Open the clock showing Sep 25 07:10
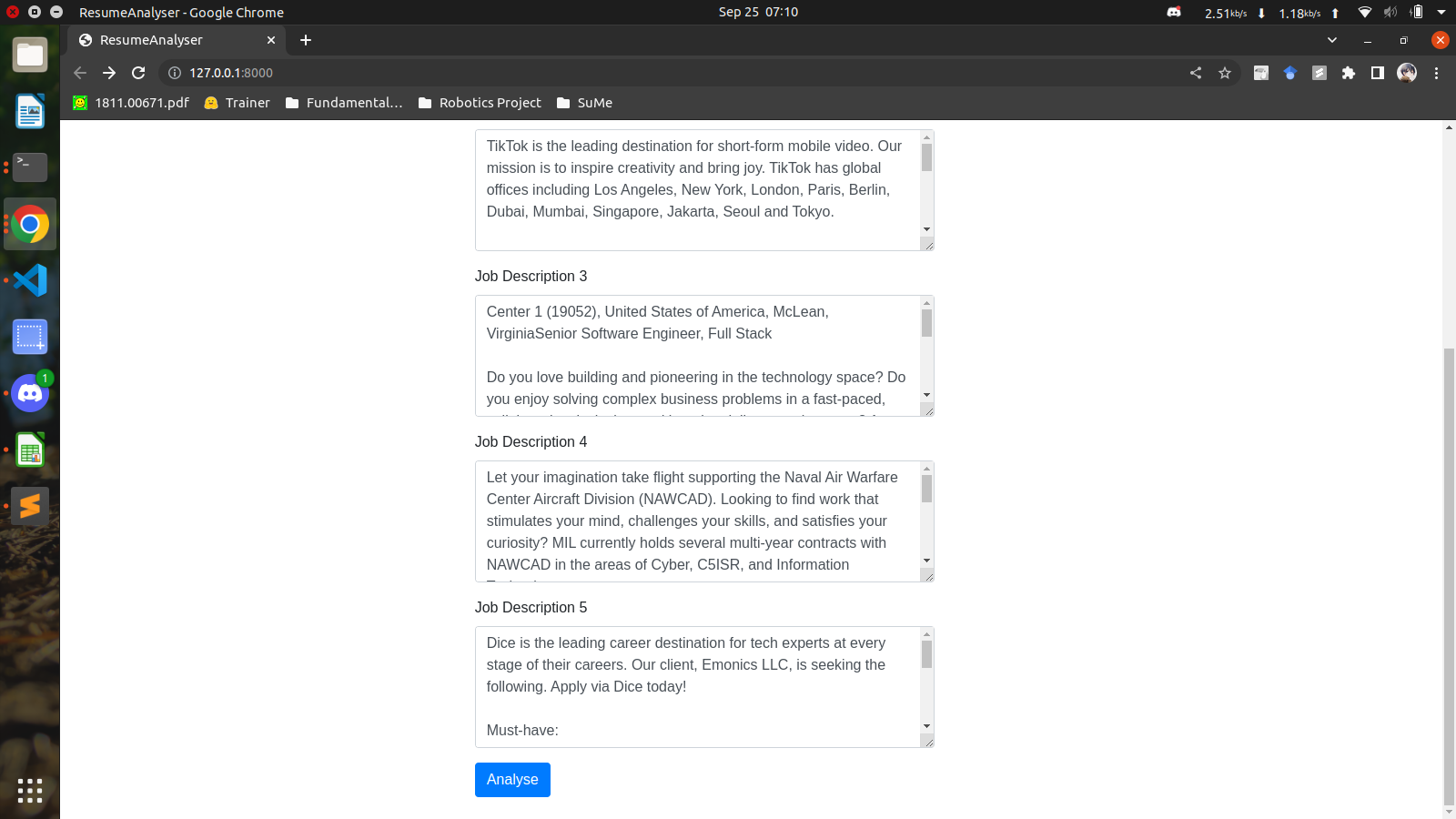The width and height of the screenshot is (1456, 819). (x=758, y=12)
